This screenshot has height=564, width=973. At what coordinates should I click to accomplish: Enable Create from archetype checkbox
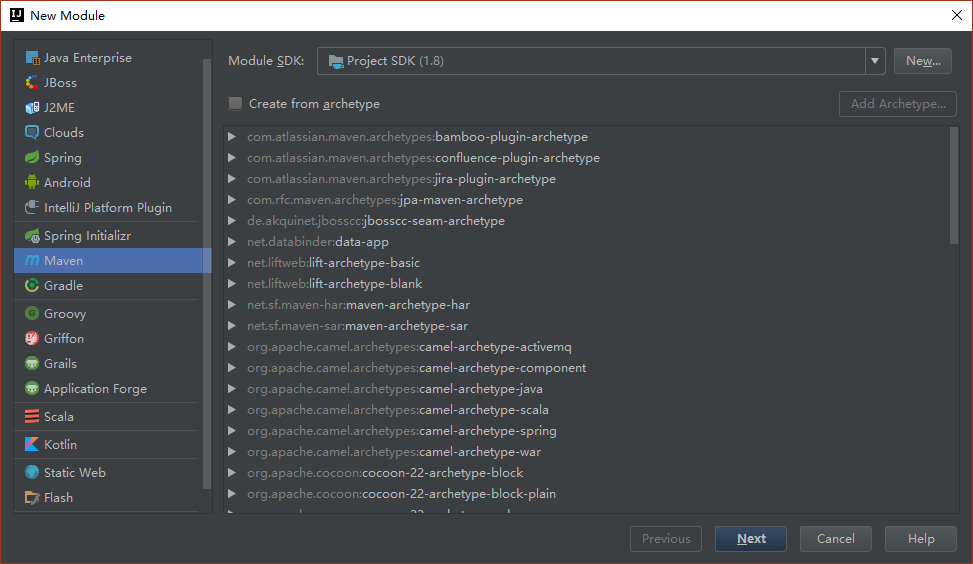point(235,104)
